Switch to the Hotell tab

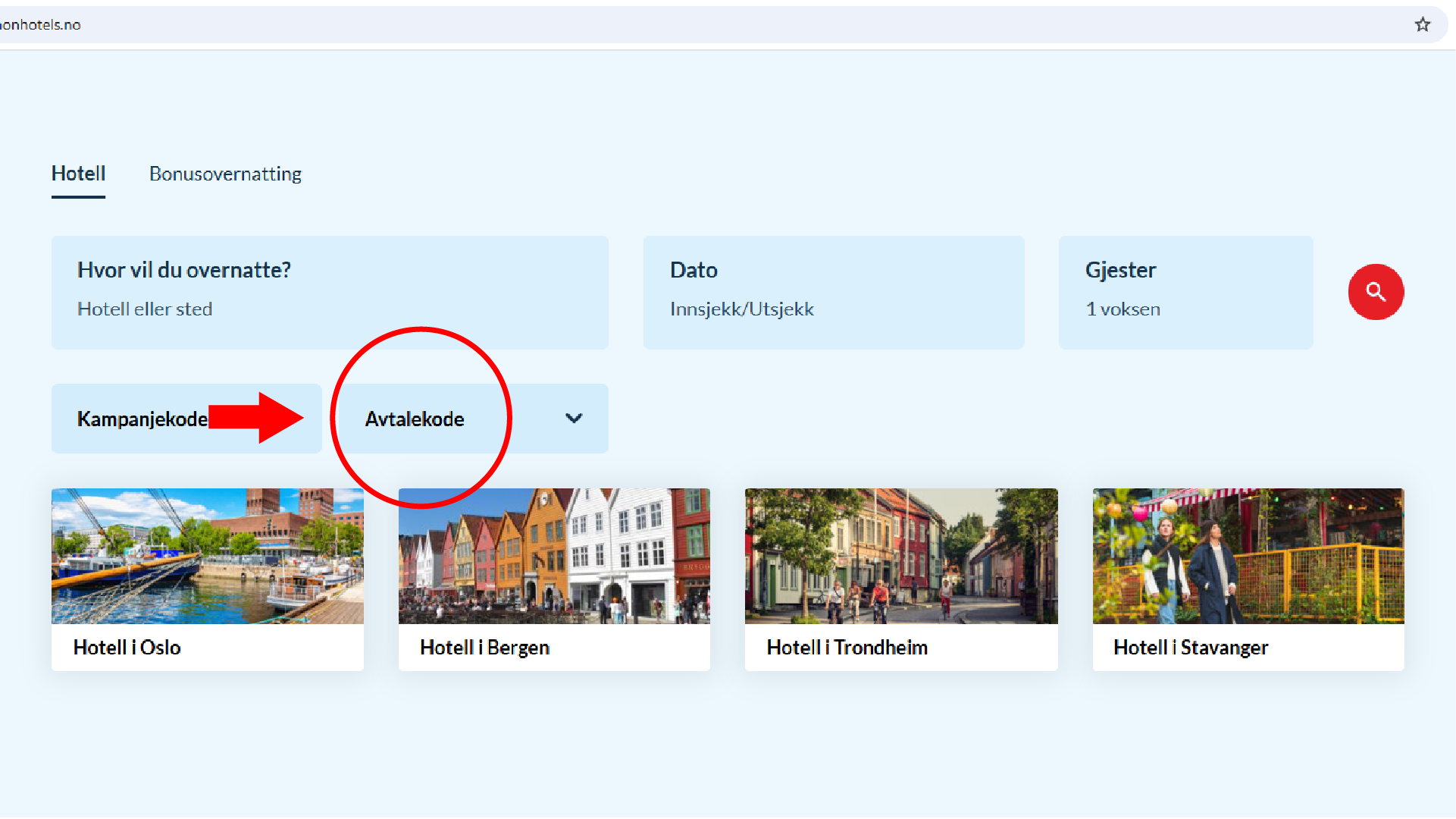[x=78, y=174]
